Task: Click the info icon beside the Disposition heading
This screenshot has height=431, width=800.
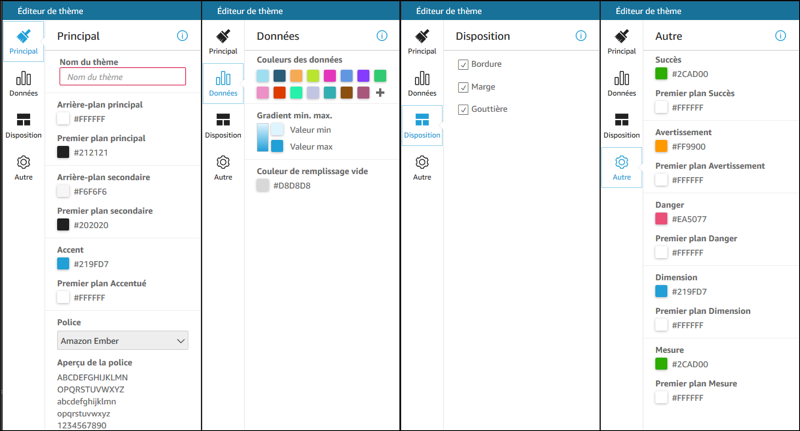Action: [x=581, y=36]
